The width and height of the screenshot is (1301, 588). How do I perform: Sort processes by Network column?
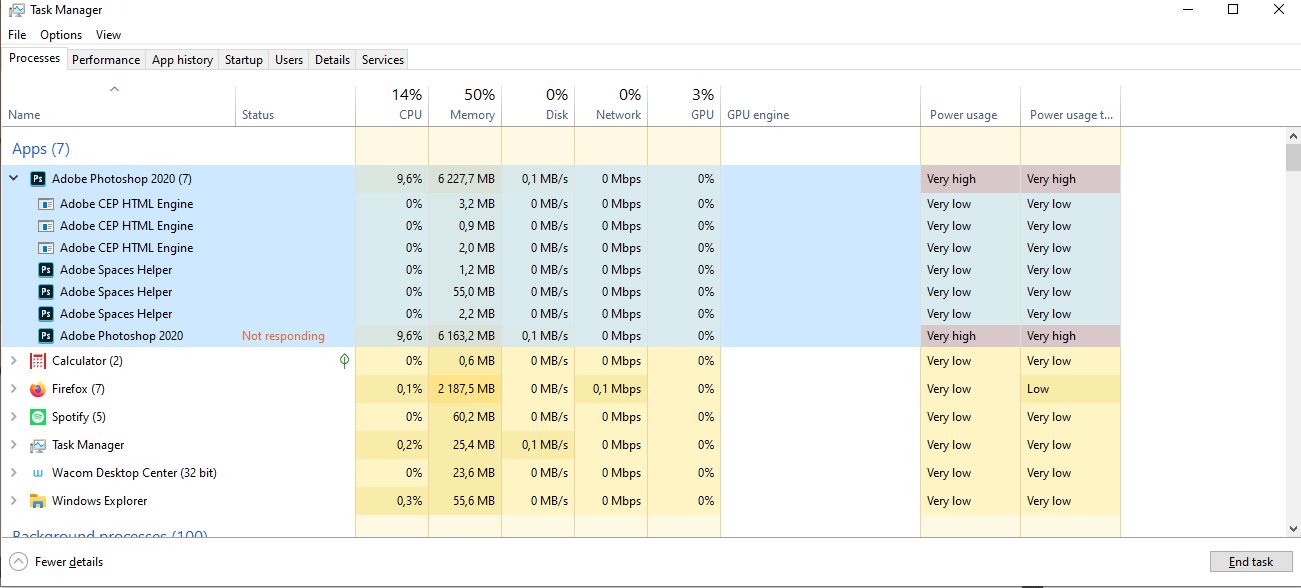[611, 105]
